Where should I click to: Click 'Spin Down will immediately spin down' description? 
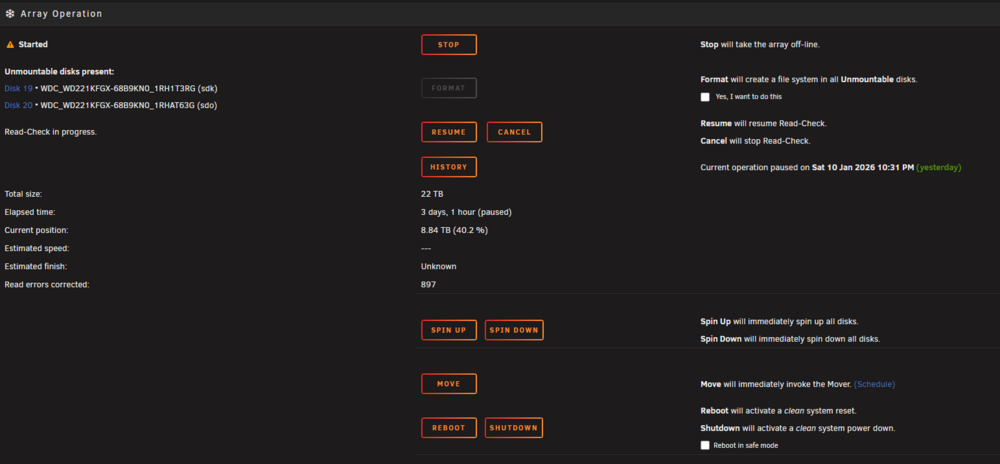[790, 339]
